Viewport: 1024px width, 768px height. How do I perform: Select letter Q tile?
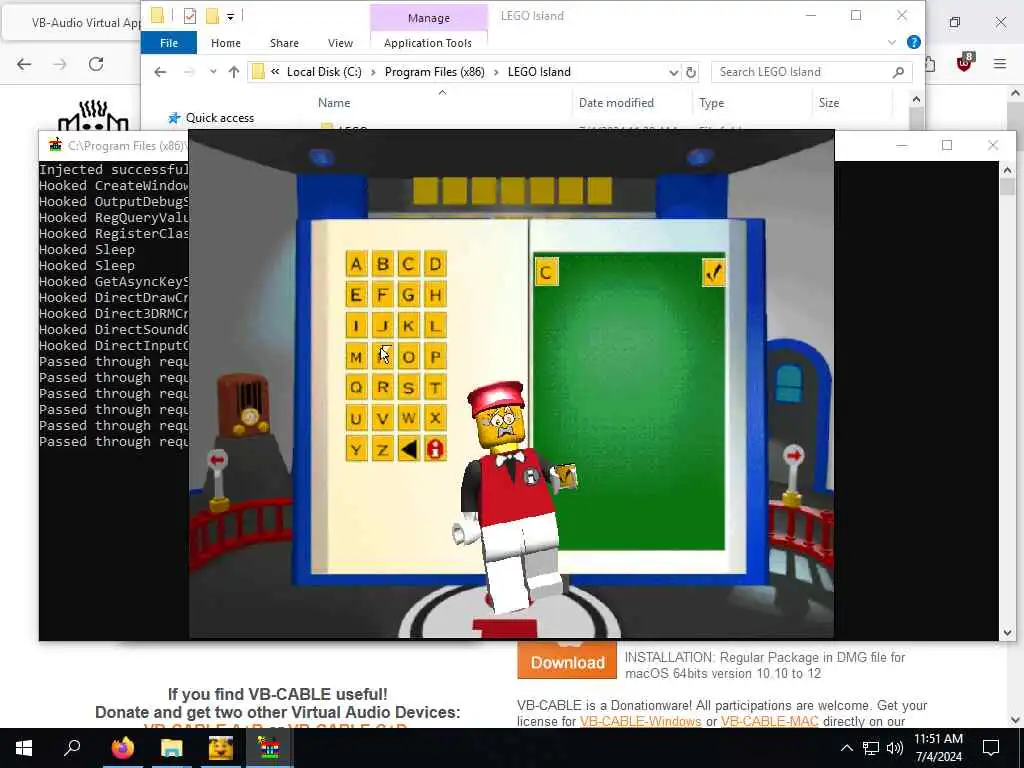pyautogui.click(x=357, y=388)
